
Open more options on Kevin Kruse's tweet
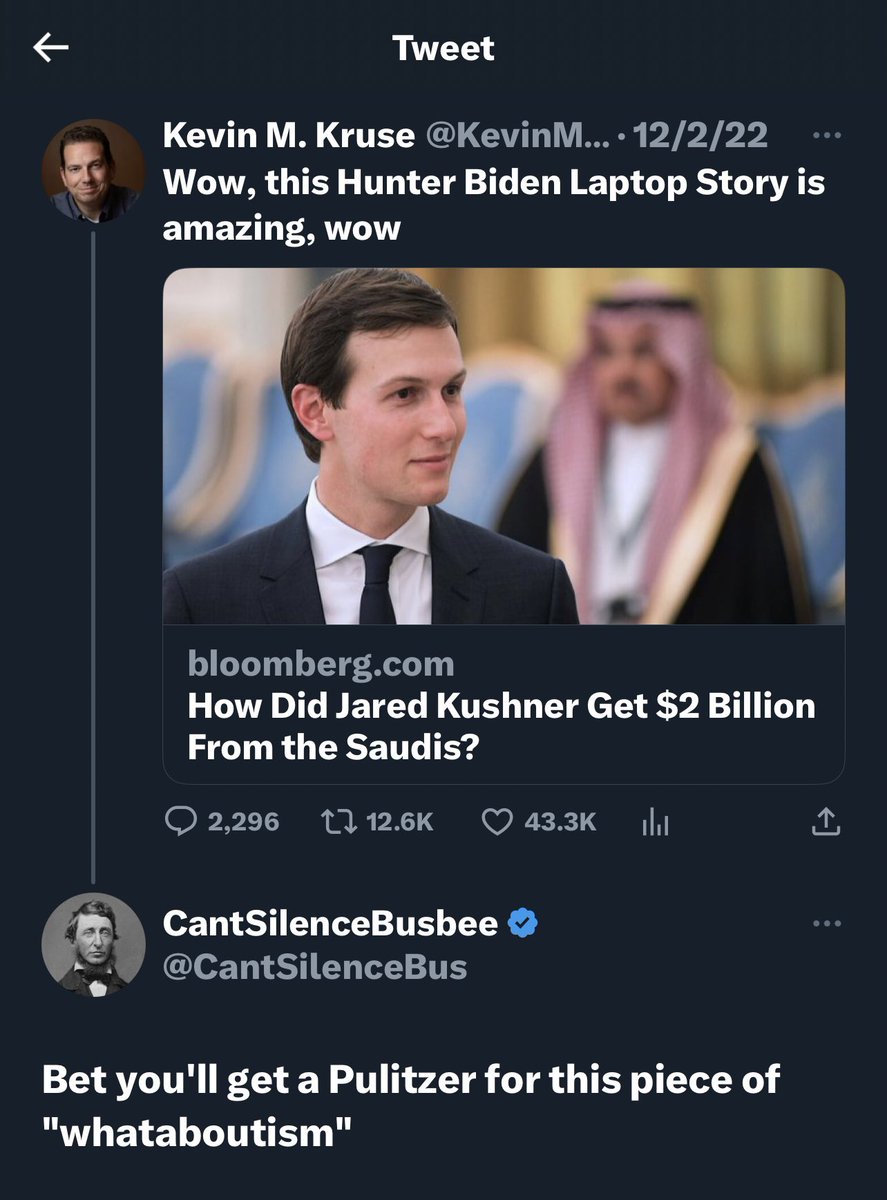(826, 135)
